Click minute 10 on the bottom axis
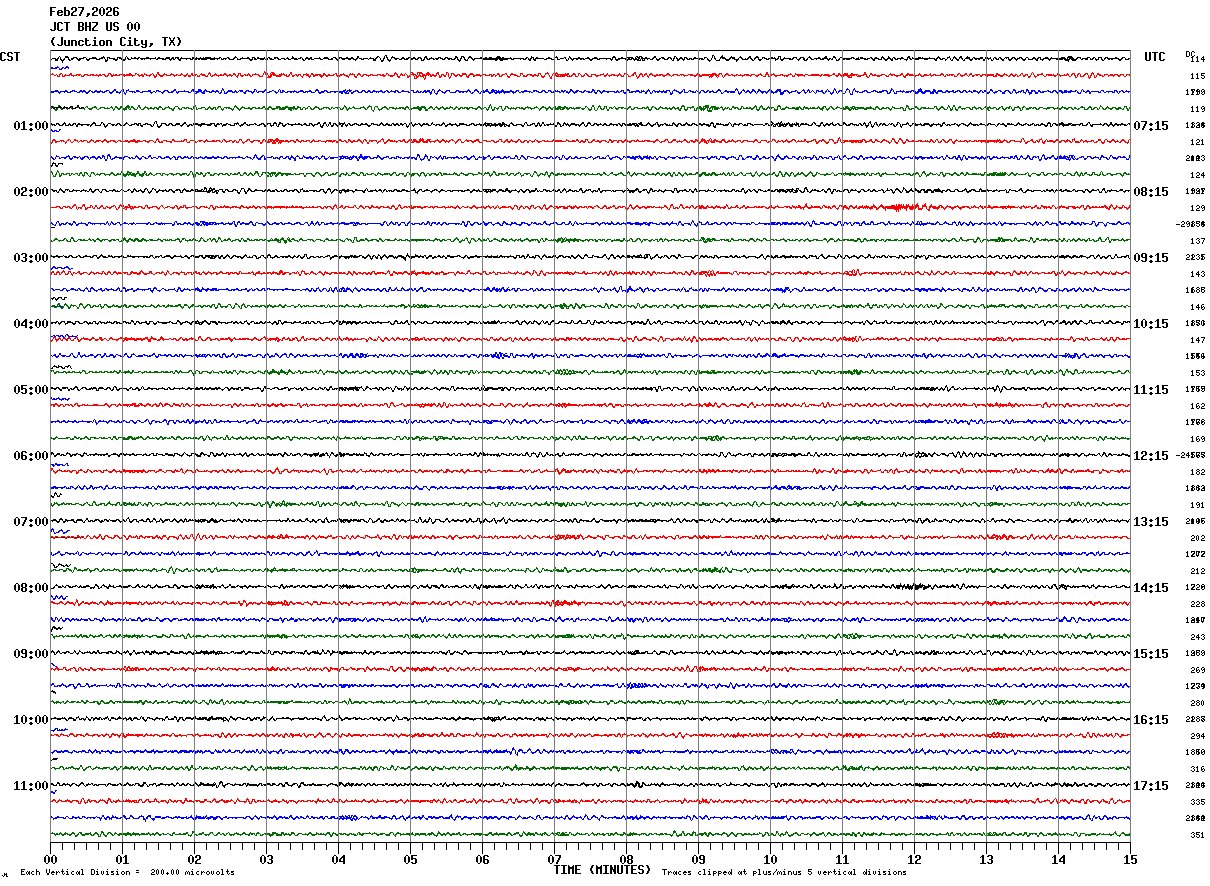Viewport: 1210px width, 886px height. tap(770, 859)
